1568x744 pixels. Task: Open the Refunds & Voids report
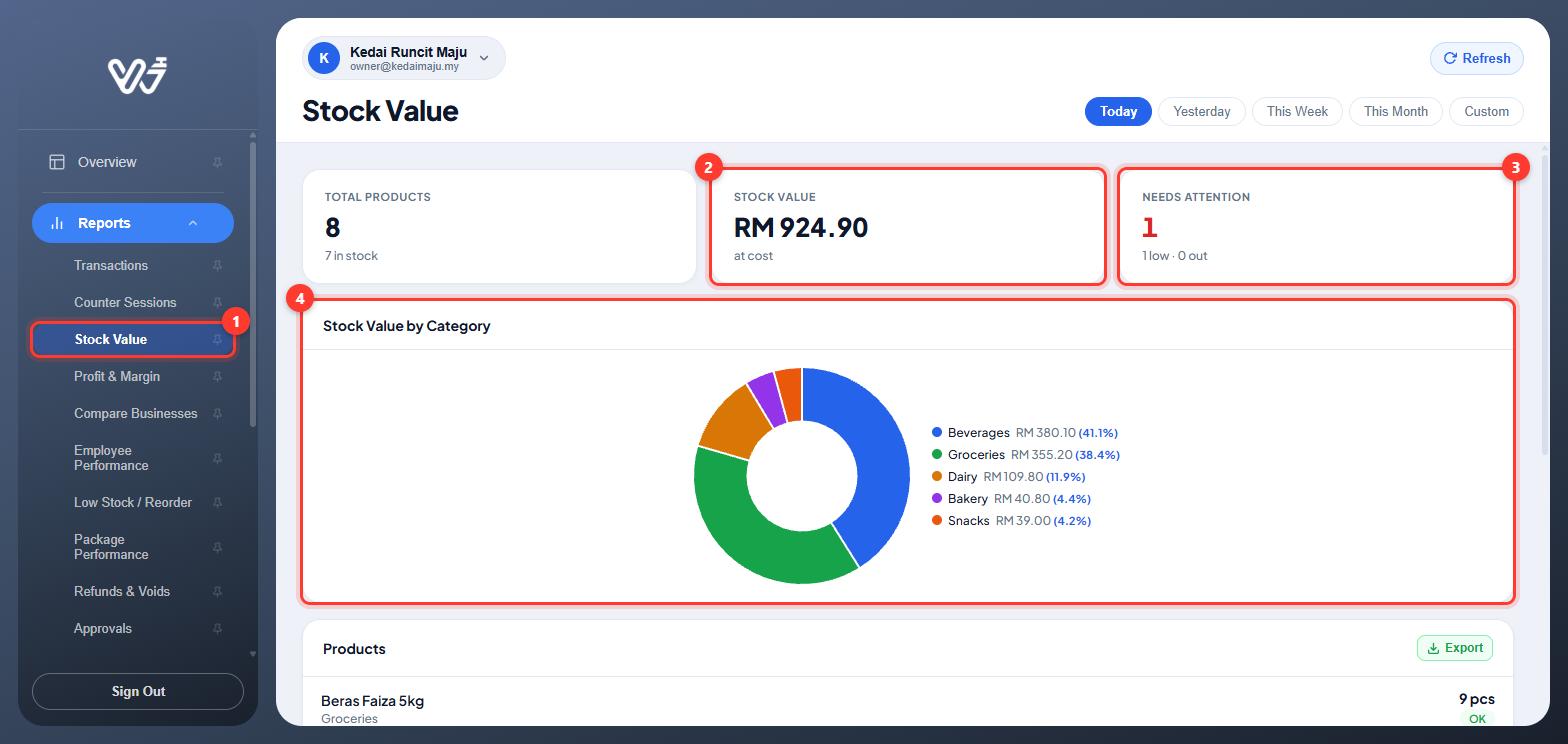[122, 591]
